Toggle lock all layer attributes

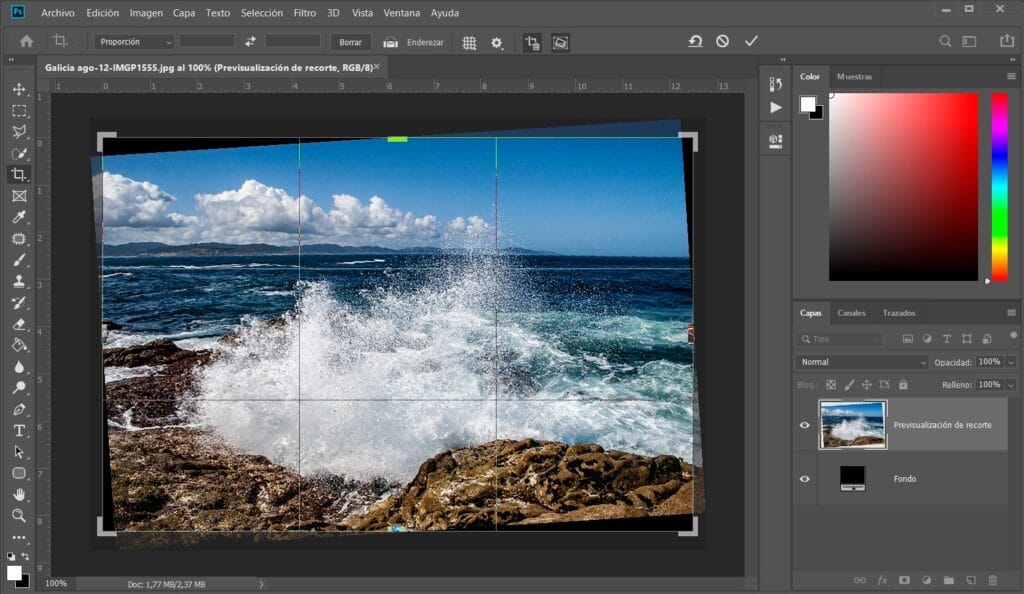pos(903,384)
